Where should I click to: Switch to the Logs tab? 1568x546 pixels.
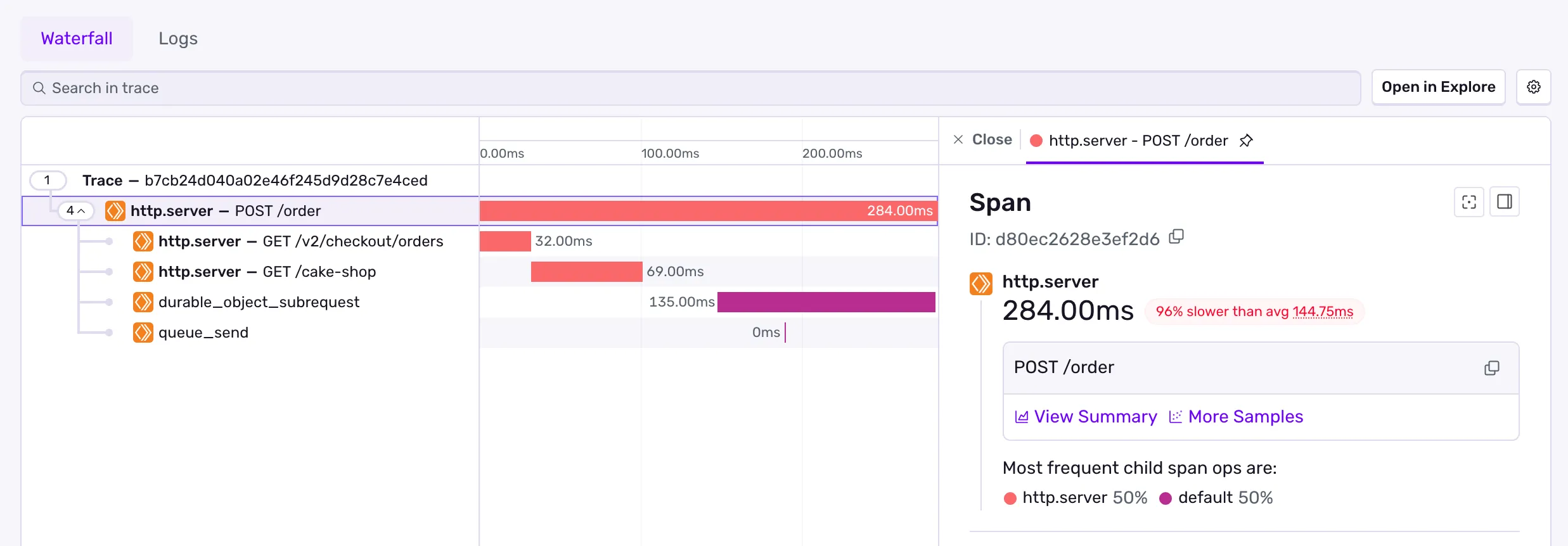[x=178, y=39]
